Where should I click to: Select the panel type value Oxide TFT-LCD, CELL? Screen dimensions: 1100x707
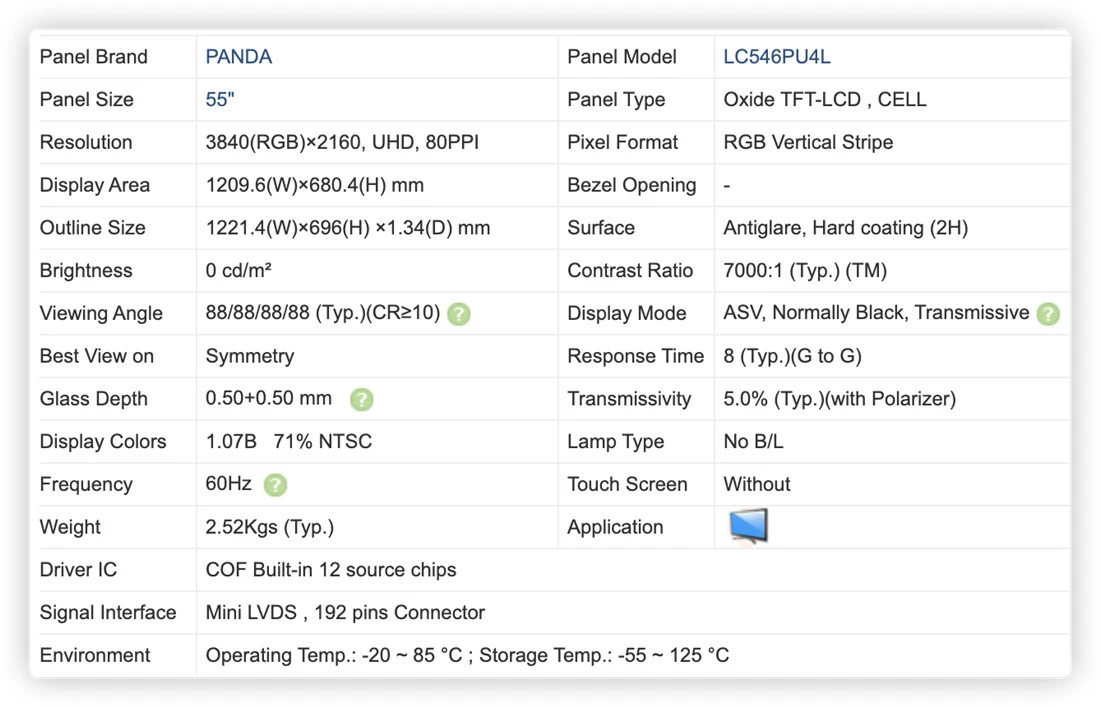[x=824, y=100]
